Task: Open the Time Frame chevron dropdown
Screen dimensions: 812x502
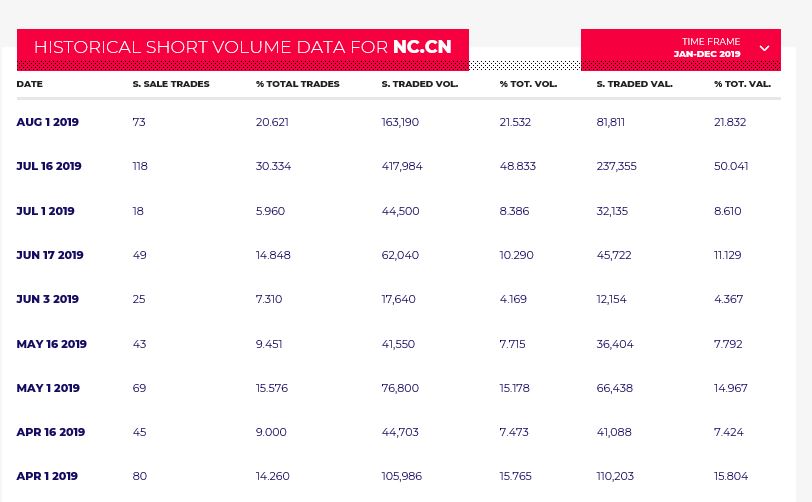Action: pos(764,48)
